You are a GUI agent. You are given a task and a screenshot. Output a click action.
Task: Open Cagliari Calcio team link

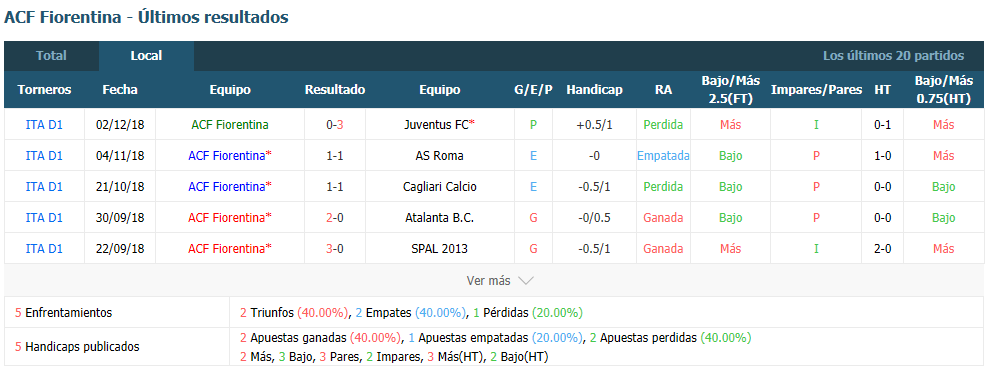click(440, 186)
